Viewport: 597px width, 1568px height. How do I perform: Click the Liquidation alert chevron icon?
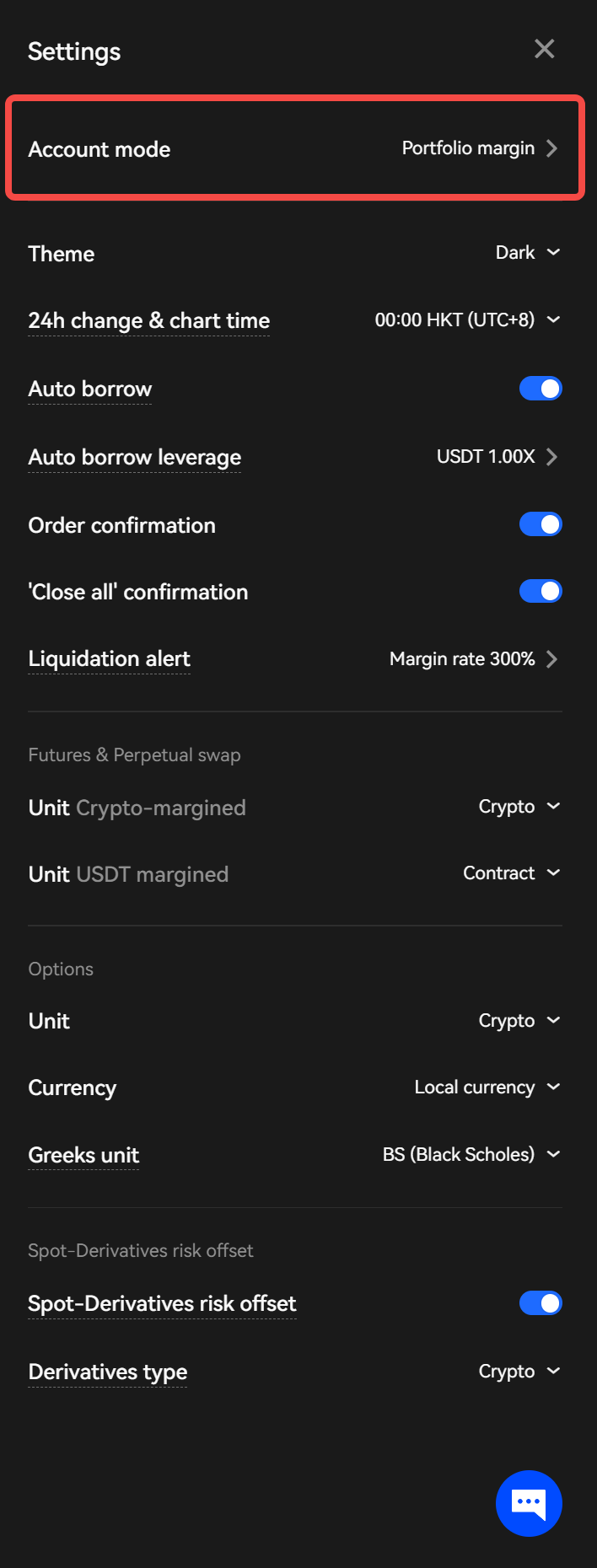[551, 659]
